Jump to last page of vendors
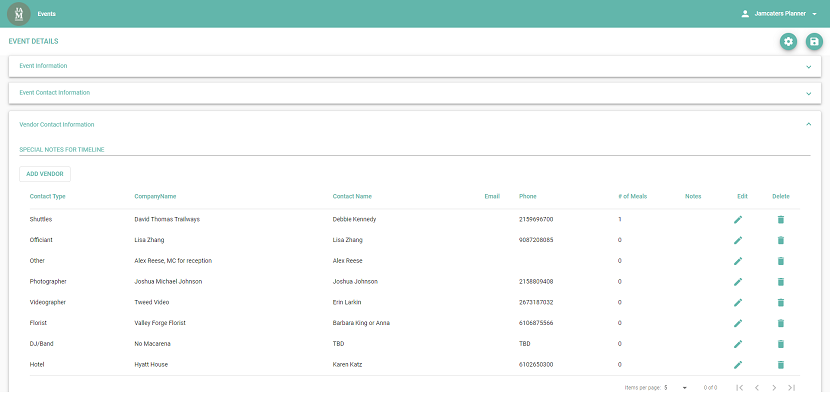This screenshot has width=830, height=405. (x=791, y=388)
